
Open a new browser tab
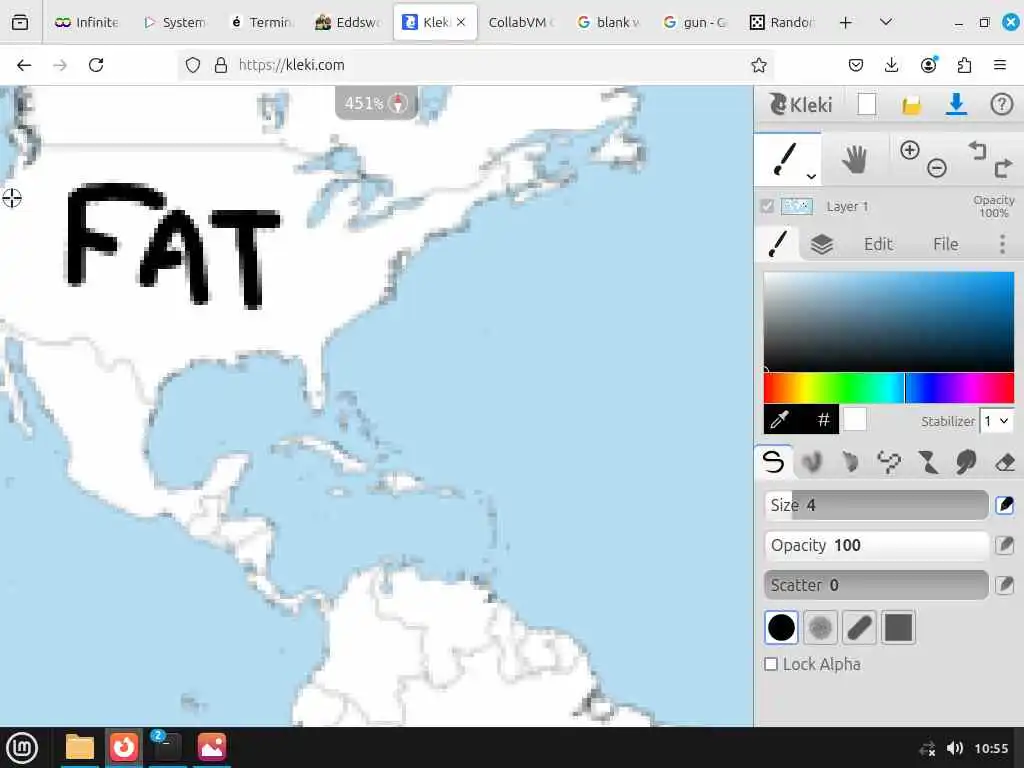pos(846,22)
